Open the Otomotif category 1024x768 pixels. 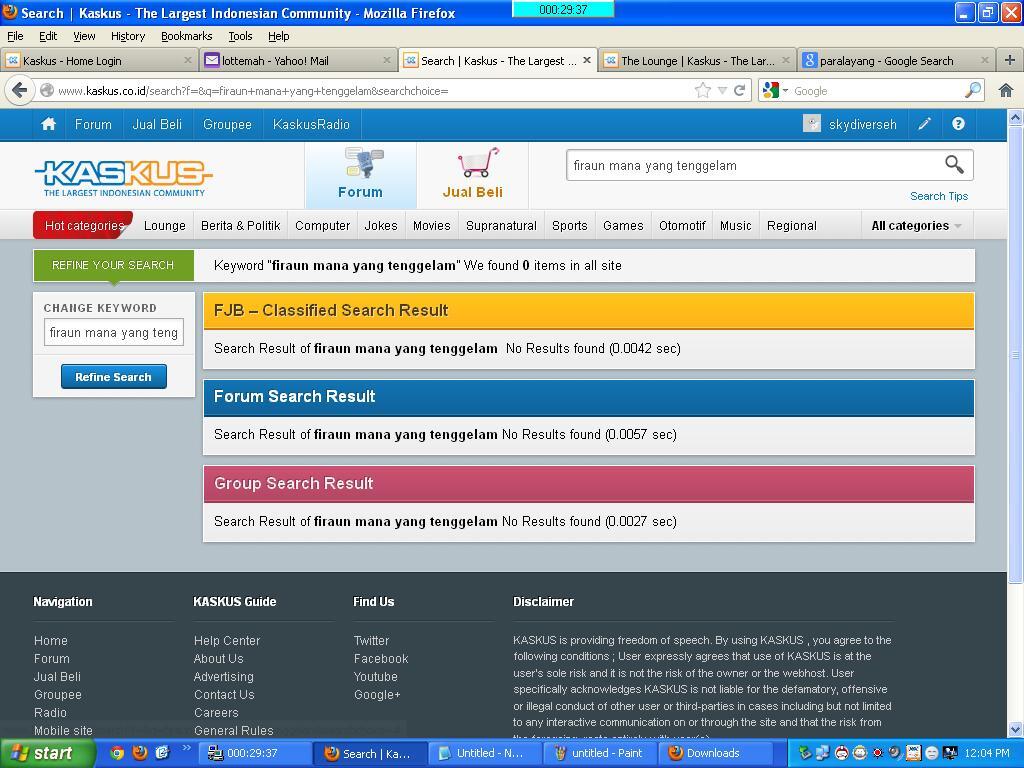[x=682, y=225]
